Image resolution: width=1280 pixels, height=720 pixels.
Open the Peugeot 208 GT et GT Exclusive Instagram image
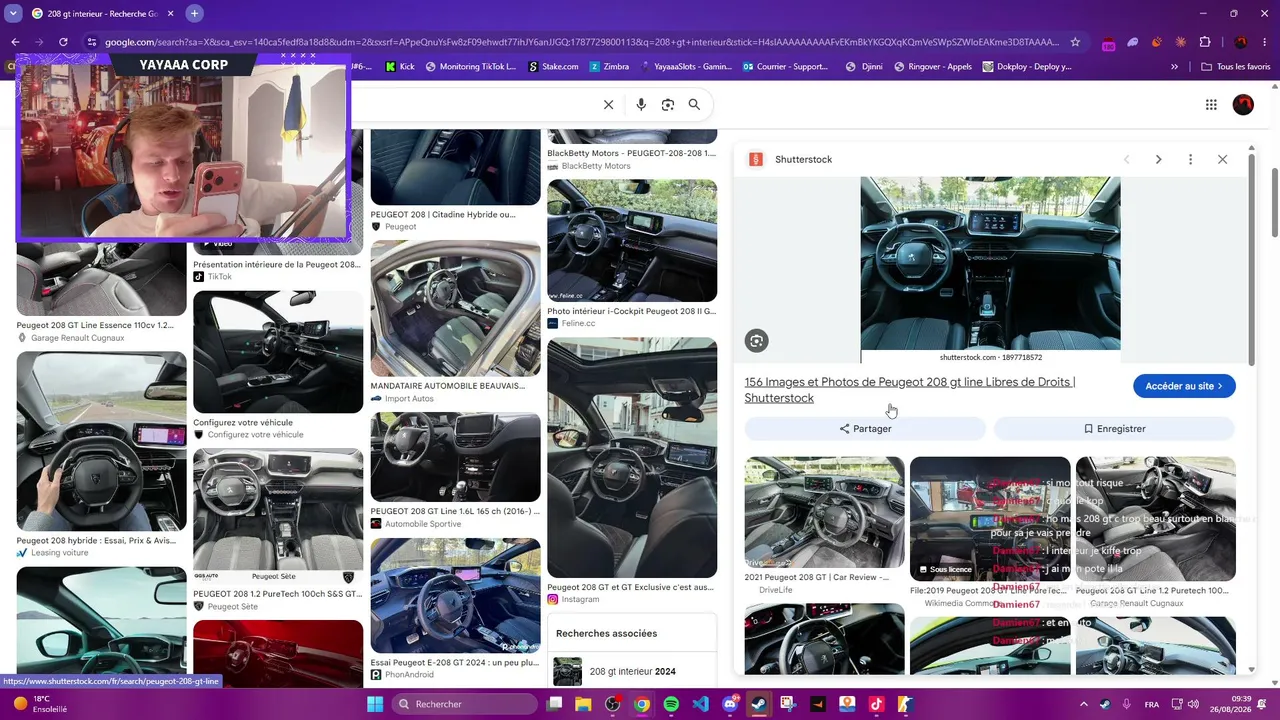pos(632,457)
